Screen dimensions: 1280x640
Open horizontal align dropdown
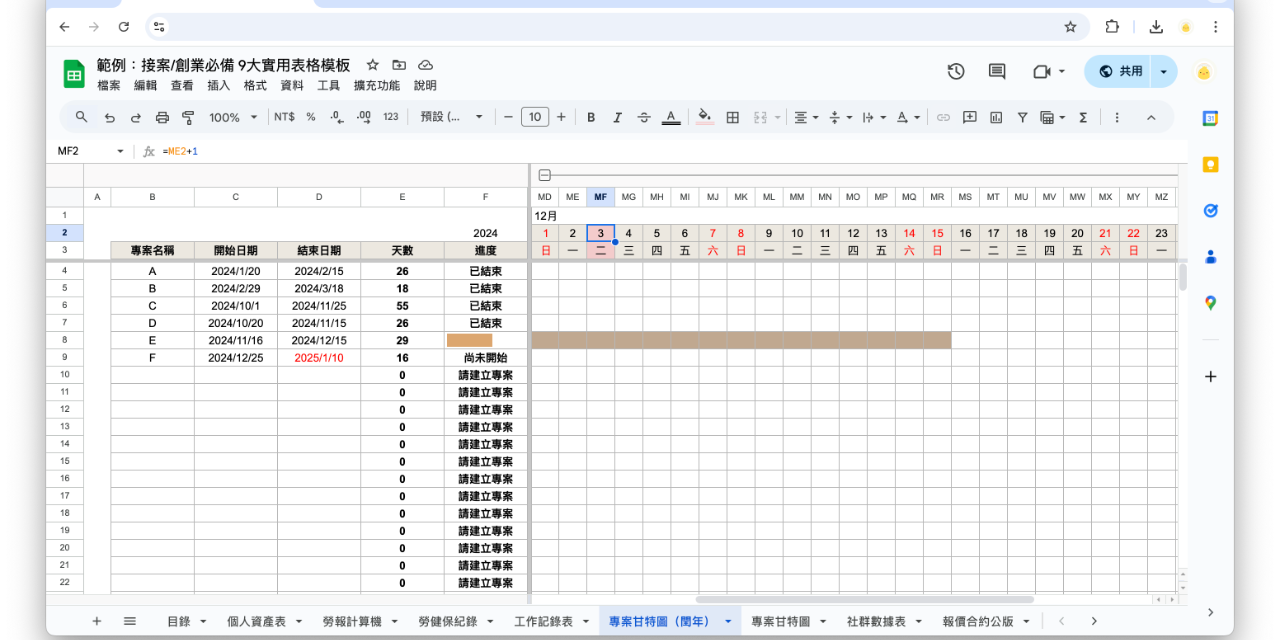click(806, 117)
